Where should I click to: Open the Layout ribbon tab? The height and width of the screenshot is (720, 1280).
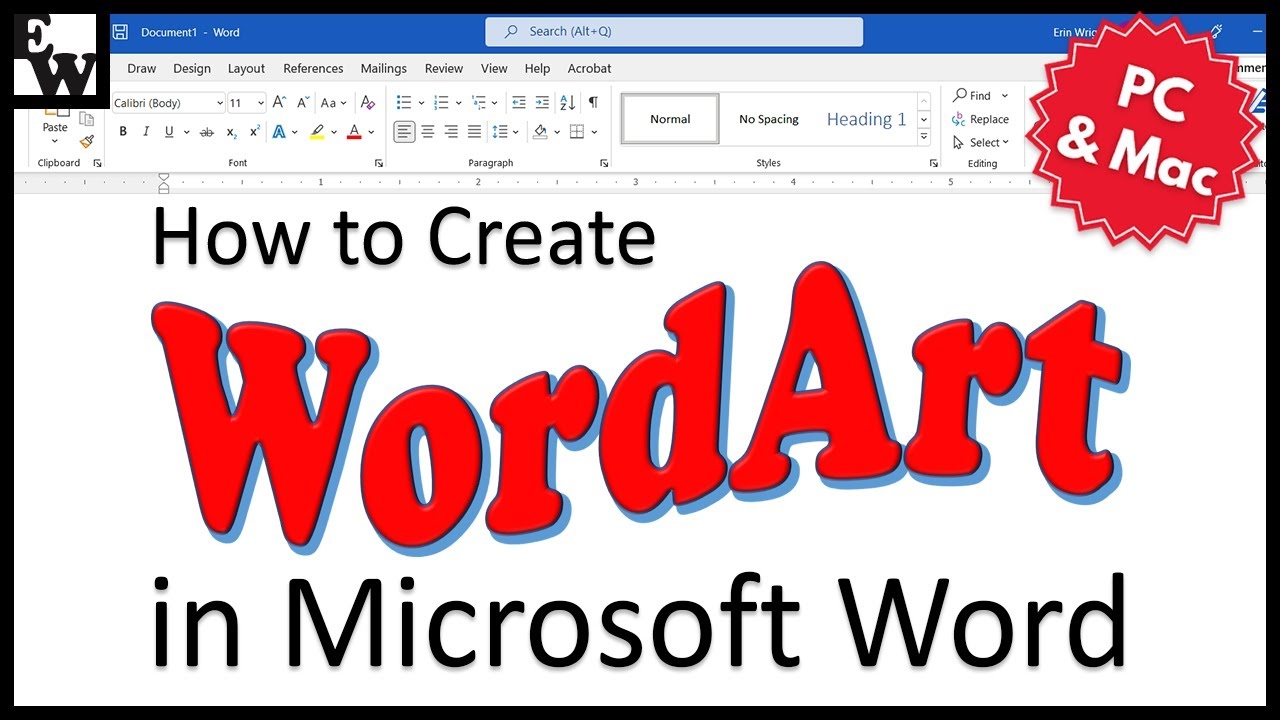tap(246, 69)
